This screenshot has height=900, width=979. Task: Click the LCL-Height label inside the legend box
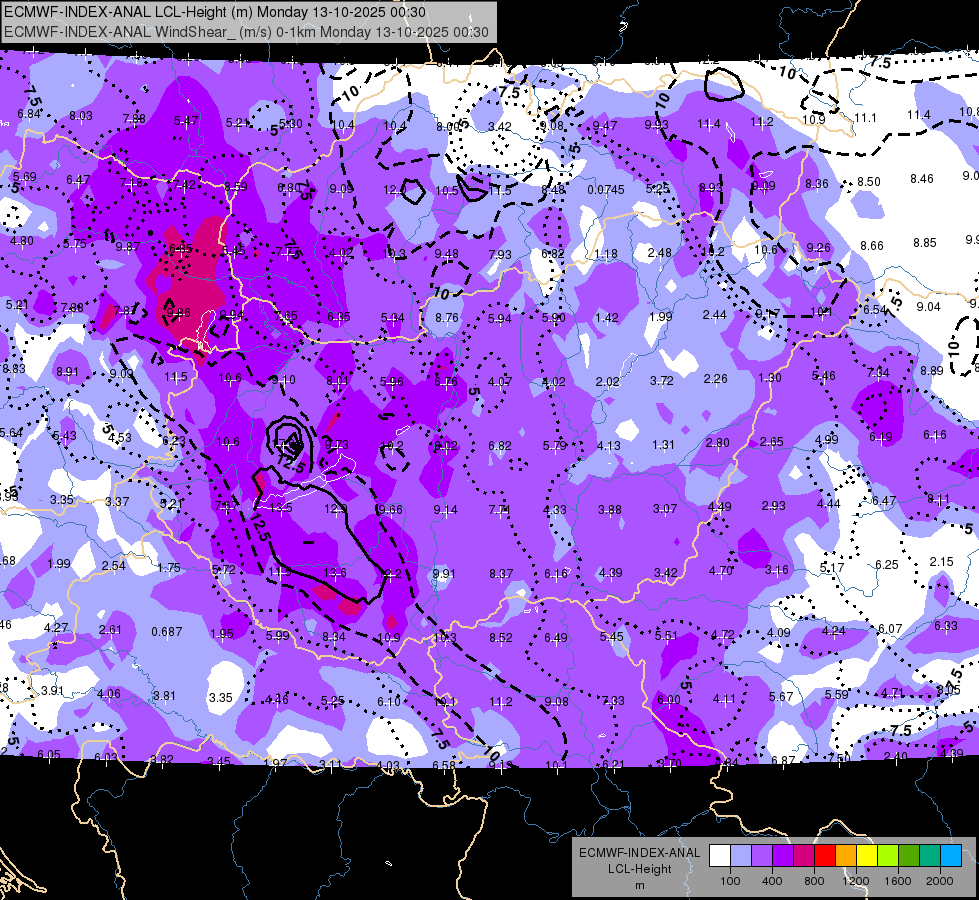tap(639, 869)
